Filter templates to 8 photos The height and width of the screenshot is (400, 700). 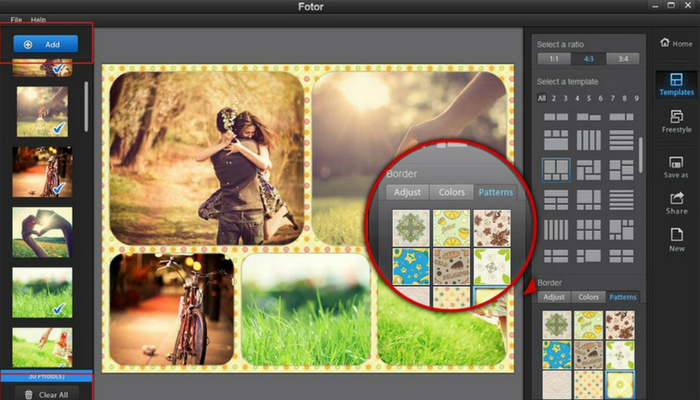tap(624, 98)
